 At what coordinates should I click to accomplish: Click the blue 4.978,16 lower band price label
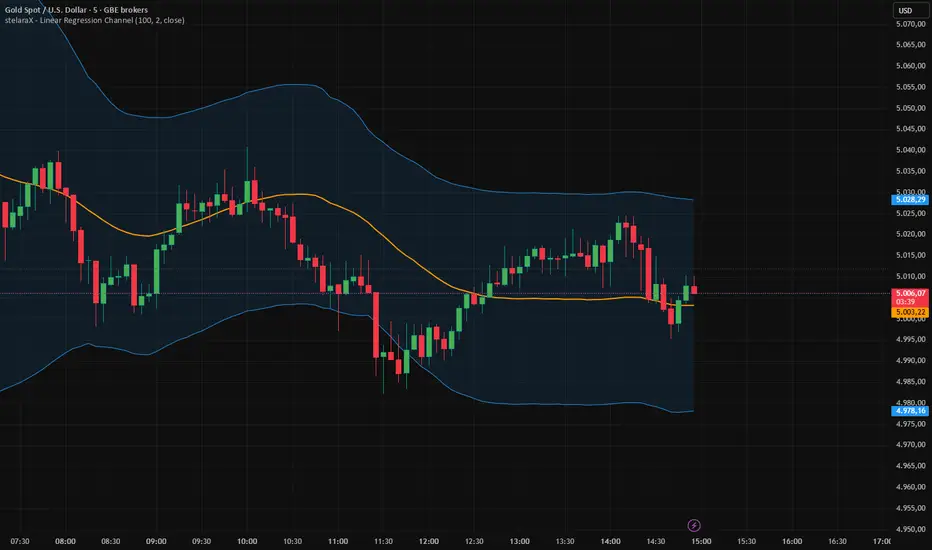(x=909, y=410)
